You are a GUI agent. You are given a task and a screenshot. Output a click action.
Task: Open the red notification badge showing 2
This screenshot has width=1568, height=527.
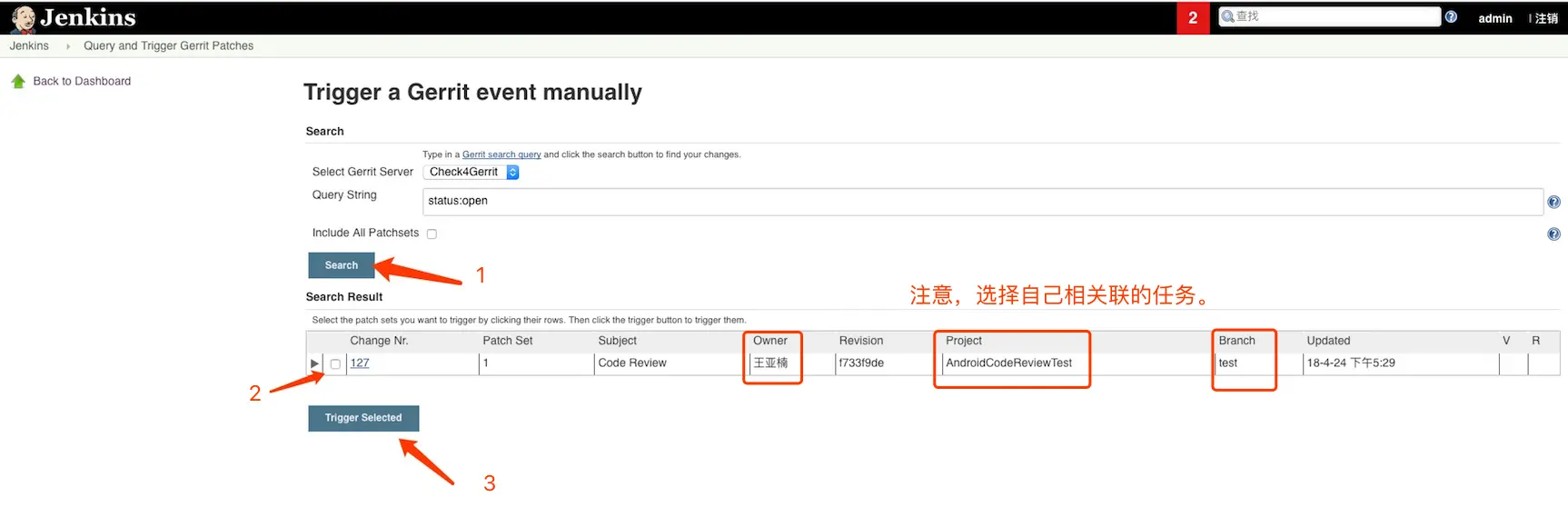point(1193,17)
